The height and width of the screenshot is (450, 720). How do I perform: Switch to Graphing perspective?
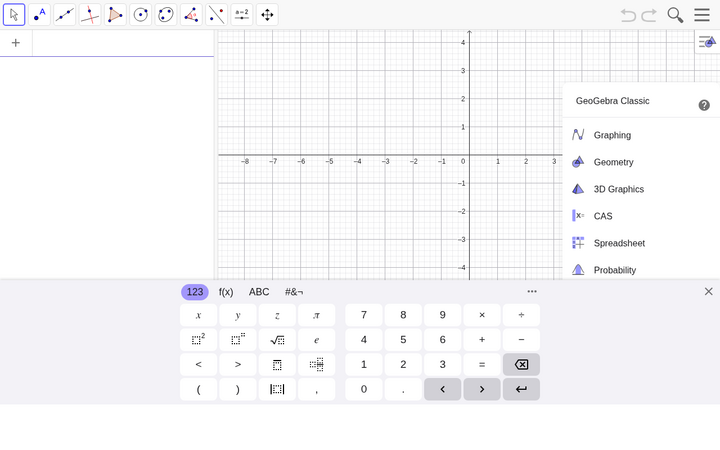(641, 135)
